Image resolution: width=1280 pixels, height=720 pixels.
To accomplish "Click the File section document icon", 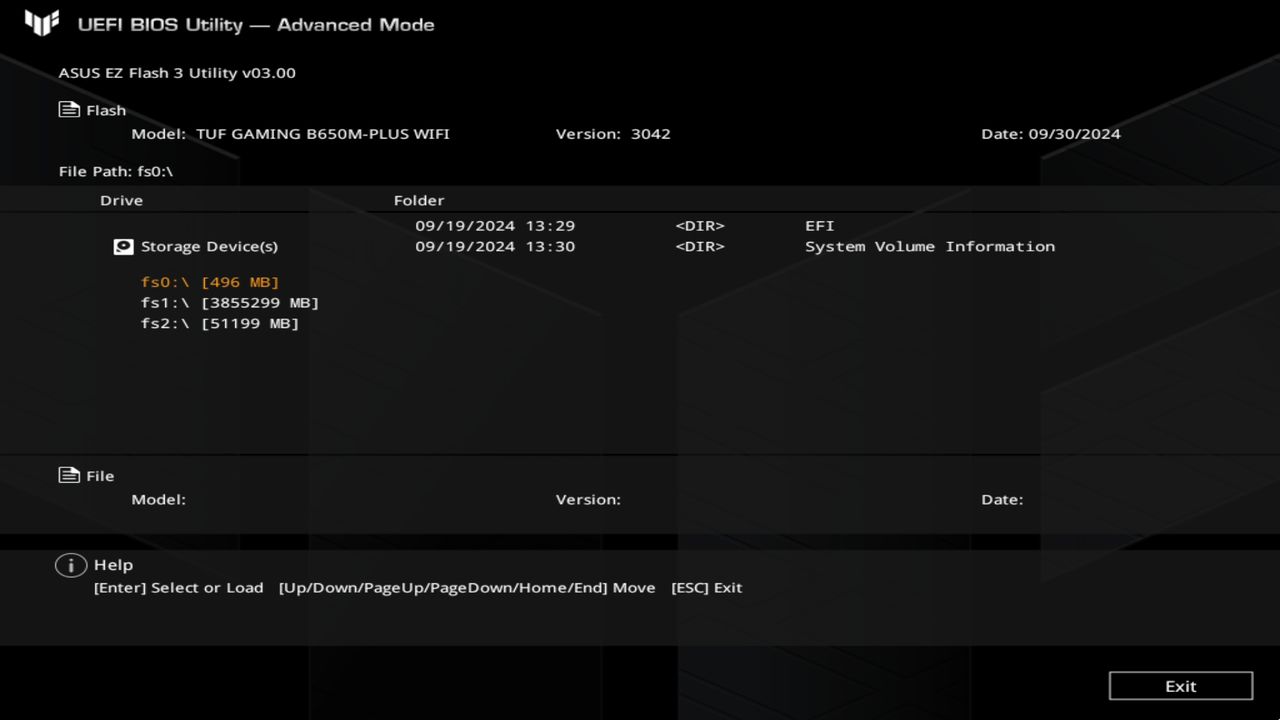I will (x=69, y=476).
